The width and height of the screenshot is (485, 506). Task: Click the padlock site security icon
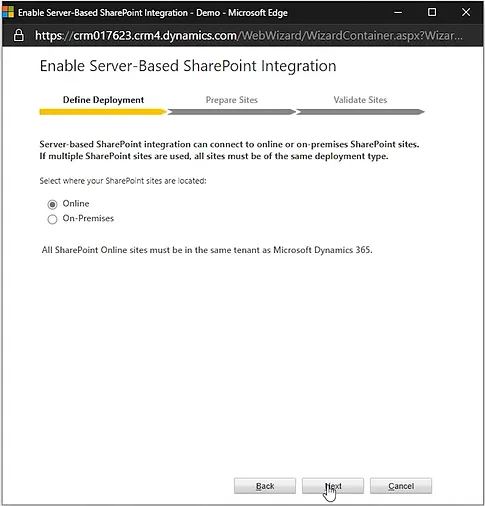[19, 35]
